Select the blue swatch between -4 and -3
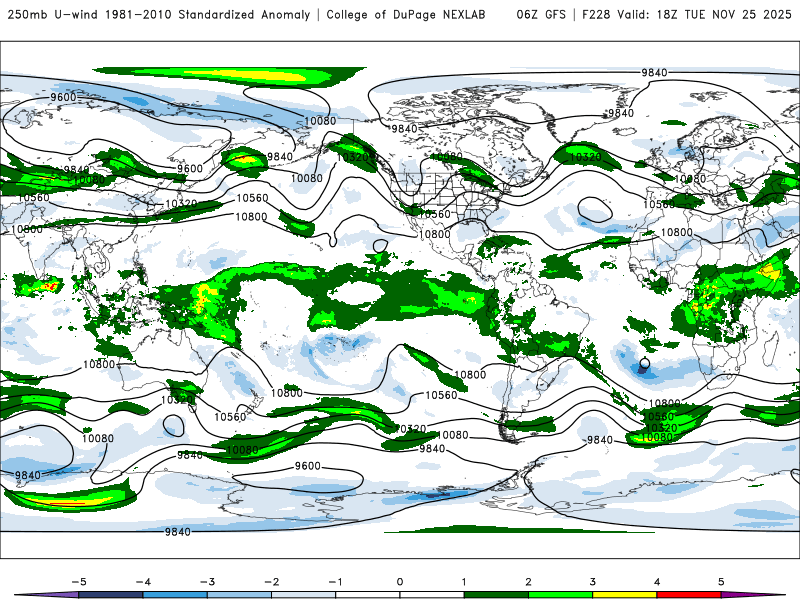 (x=175, y=595)
